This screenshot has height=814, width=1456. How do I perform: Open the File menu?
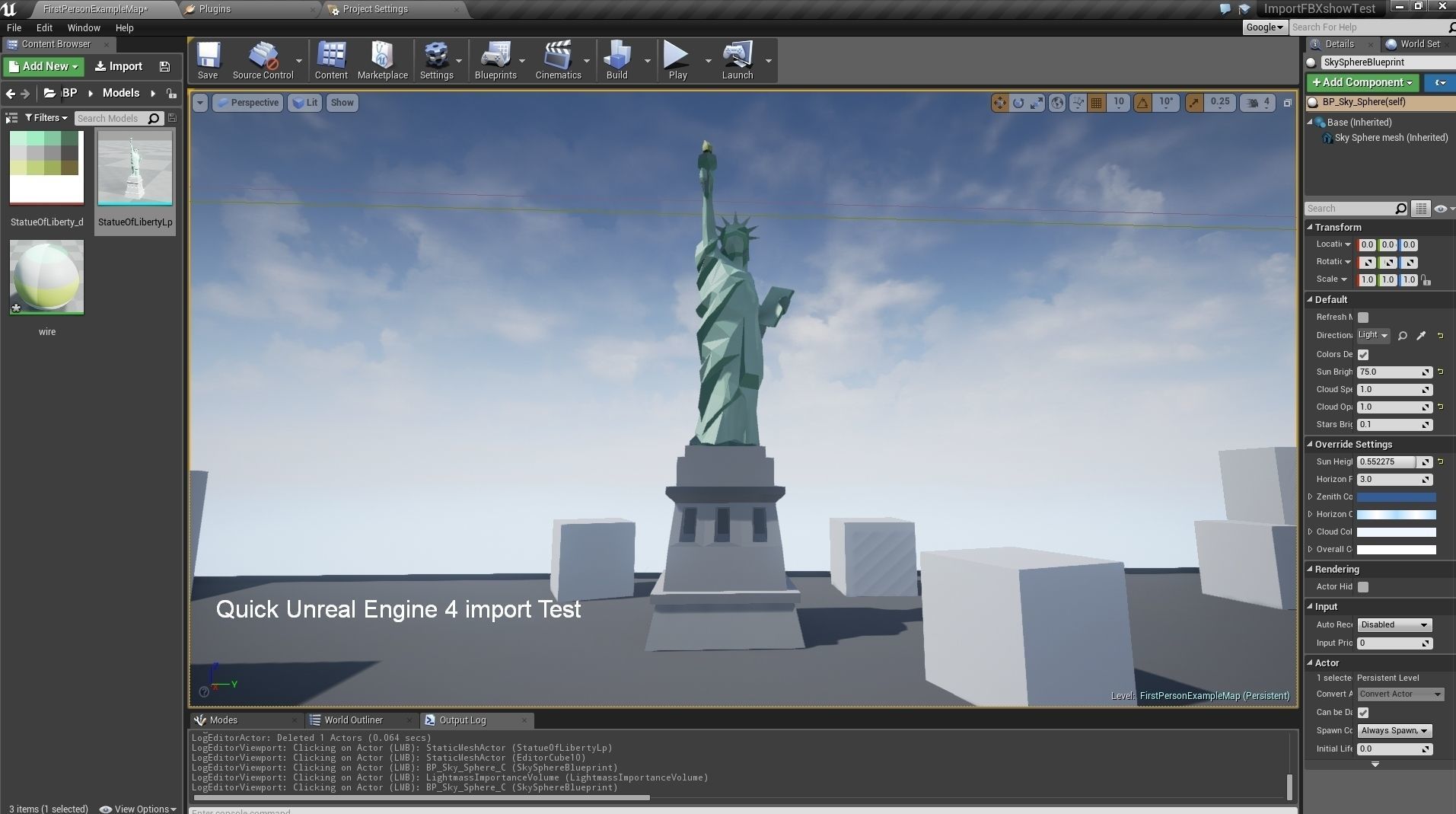click(x=14, y=27)
